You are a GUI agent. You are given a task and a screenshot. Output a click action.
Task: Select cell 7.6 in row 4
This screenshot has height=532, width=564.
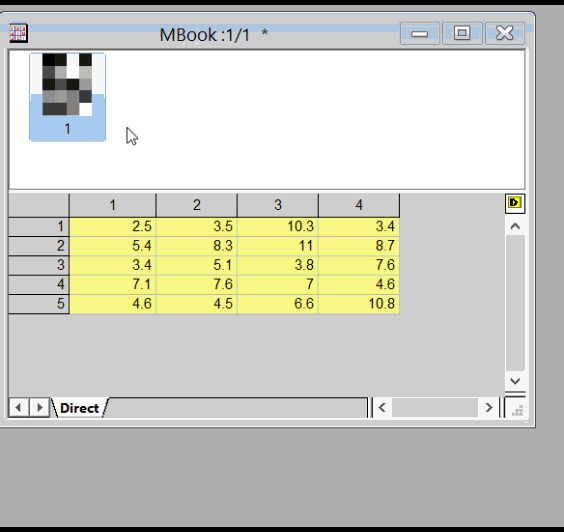coord(196,285)
